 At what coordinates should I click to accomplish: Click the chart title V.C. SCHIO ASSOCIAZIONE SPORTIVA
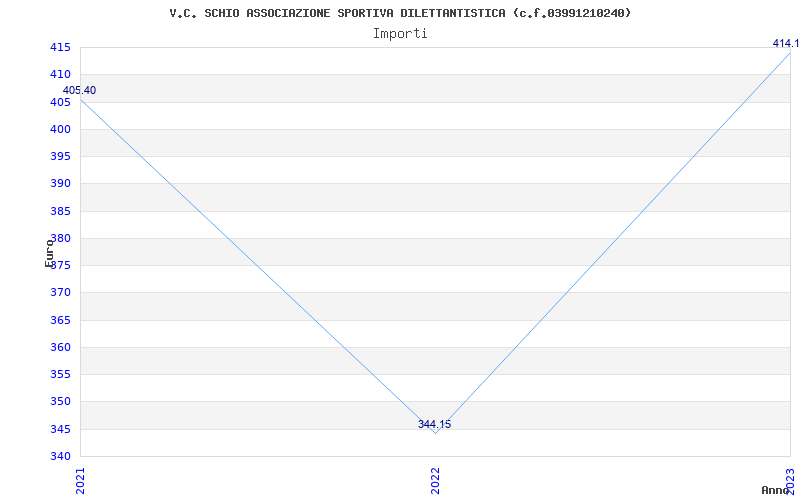pos(400,13)
